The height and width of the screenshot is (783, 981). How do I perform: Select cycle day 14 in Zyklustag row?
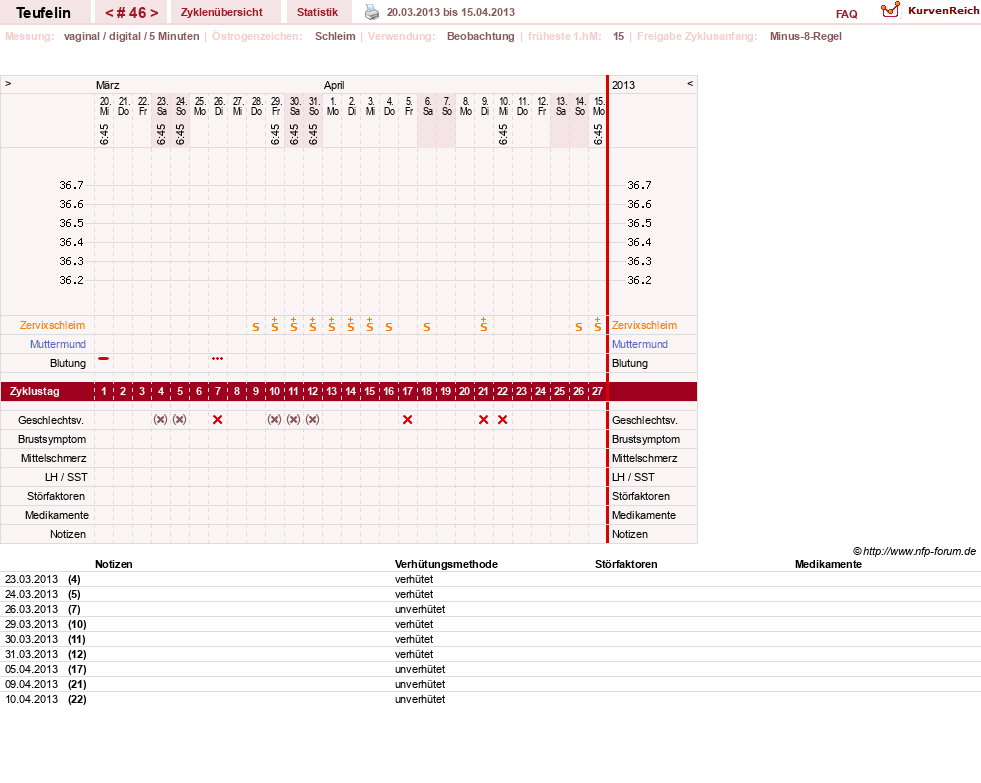(350, 392)
